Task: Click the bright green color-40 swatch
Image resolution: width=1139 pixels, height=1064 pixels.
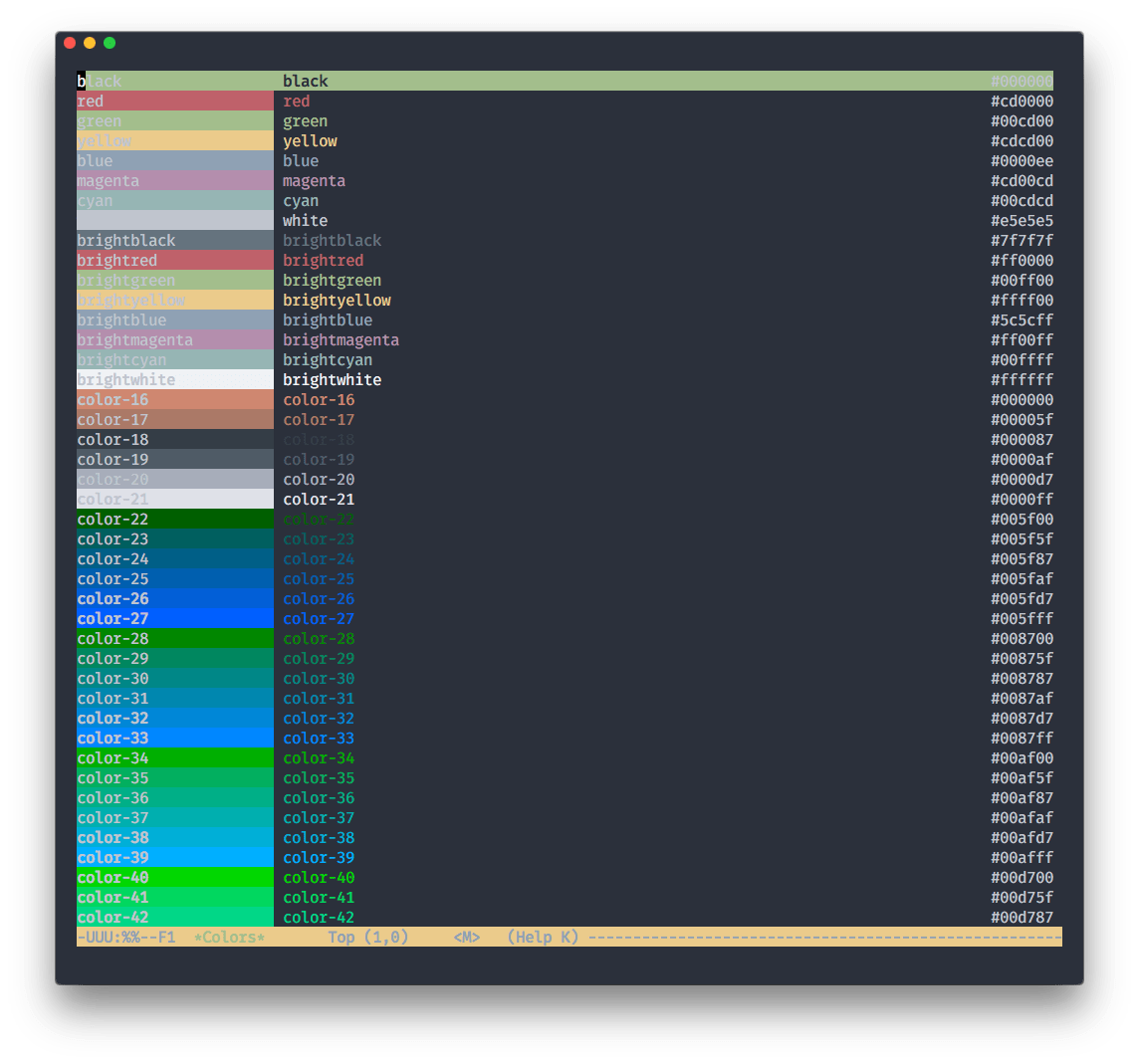Action: (x=174, y=877)
